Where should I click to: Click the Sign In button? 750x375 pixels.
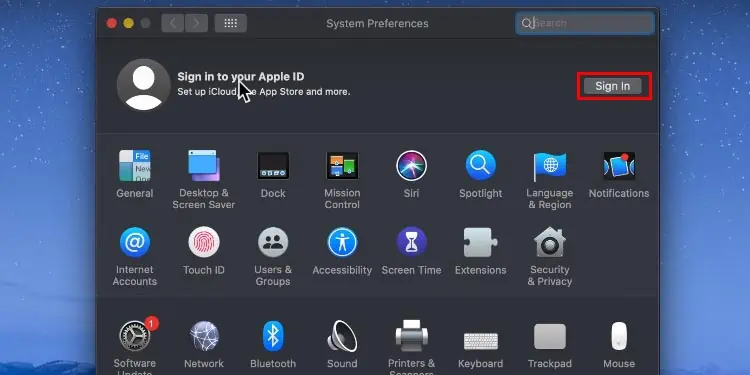click(x=612, y=86)
